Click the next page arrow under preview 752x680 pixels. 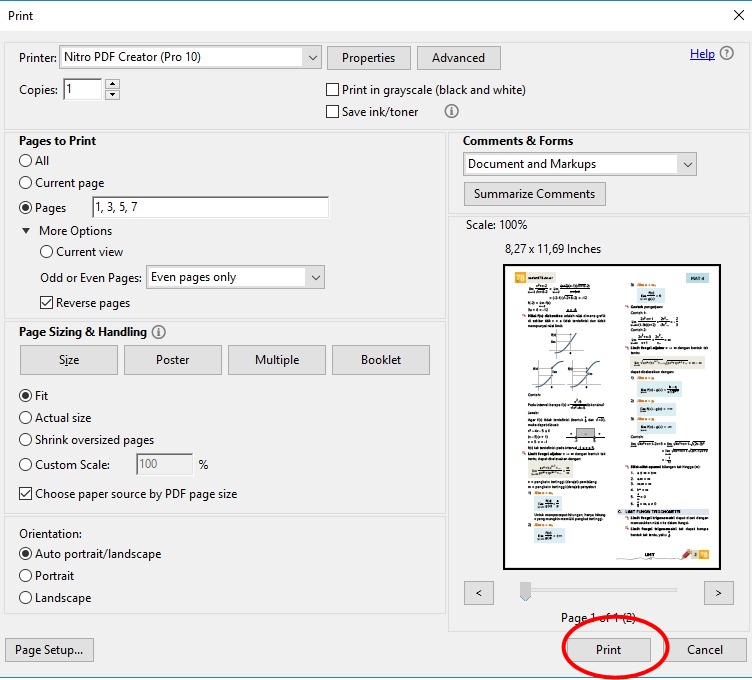[718, 593]
